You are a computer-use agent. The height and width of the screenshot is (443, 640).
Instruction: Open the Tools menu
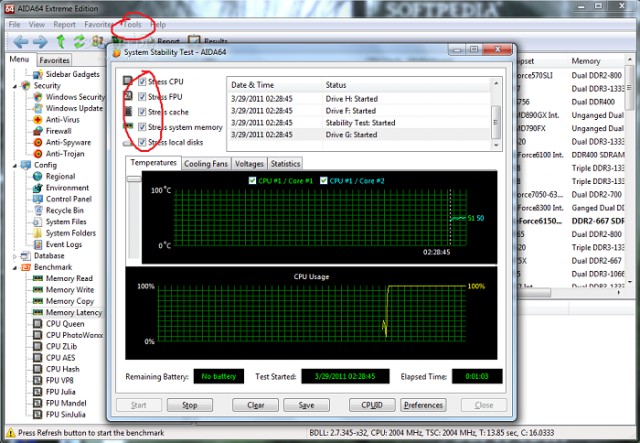[132, 24]
